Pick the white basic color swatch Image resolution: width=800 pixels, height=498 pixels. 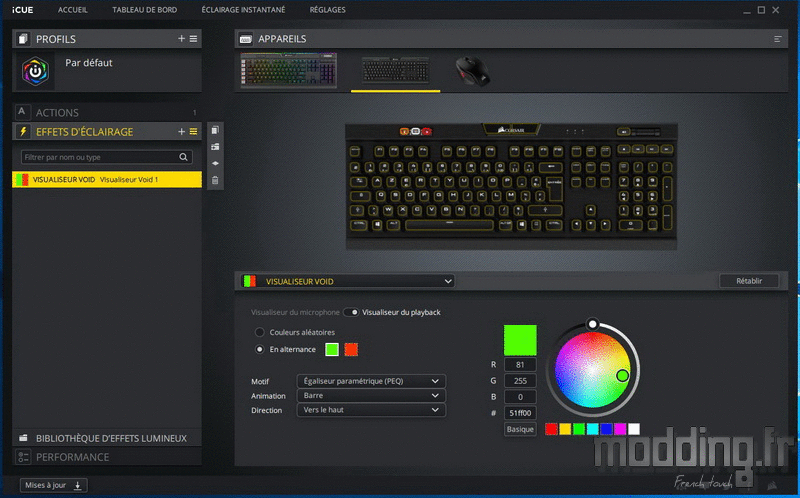click(634, 429)
